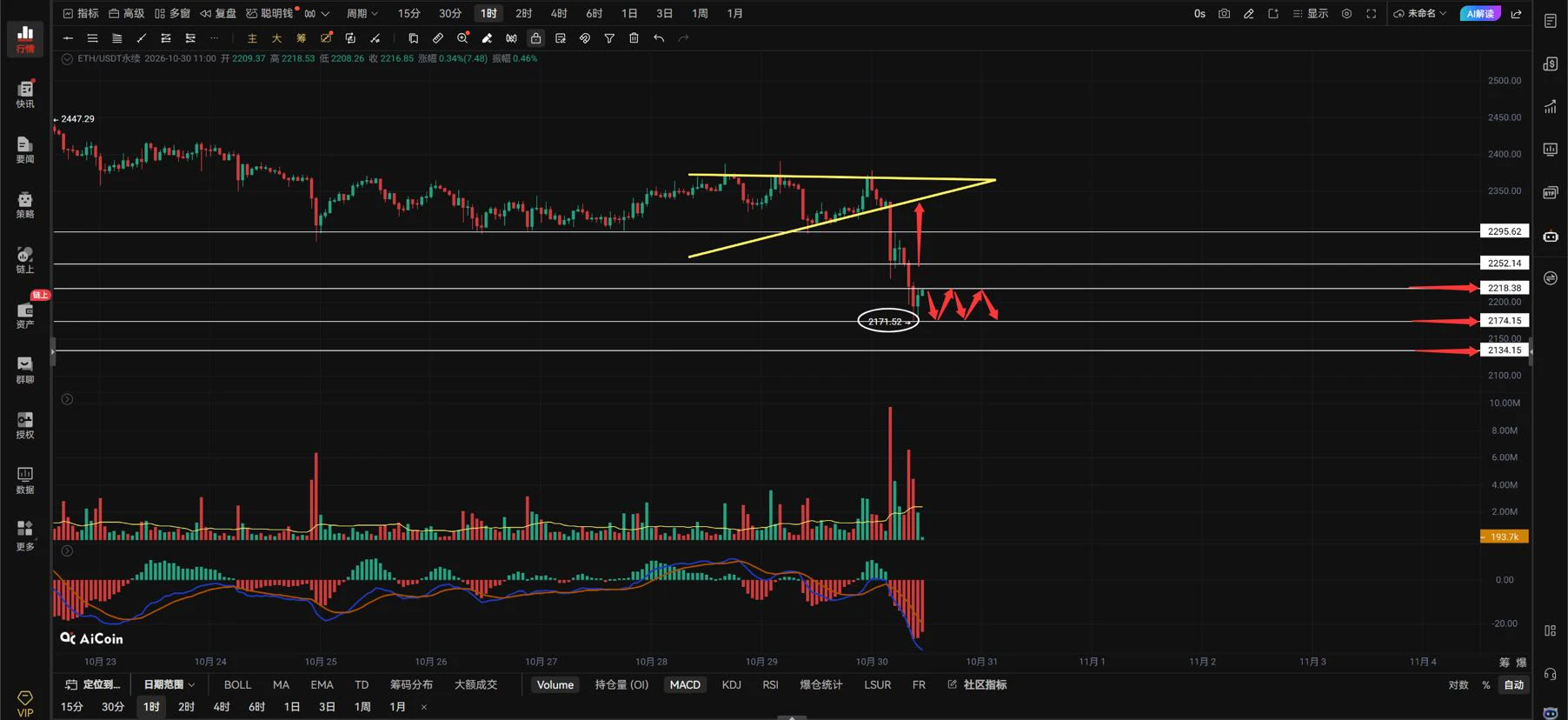The image size is (1568, 720).
Task: Open the 数据 data sidebar icon
Action: point(25,480)
